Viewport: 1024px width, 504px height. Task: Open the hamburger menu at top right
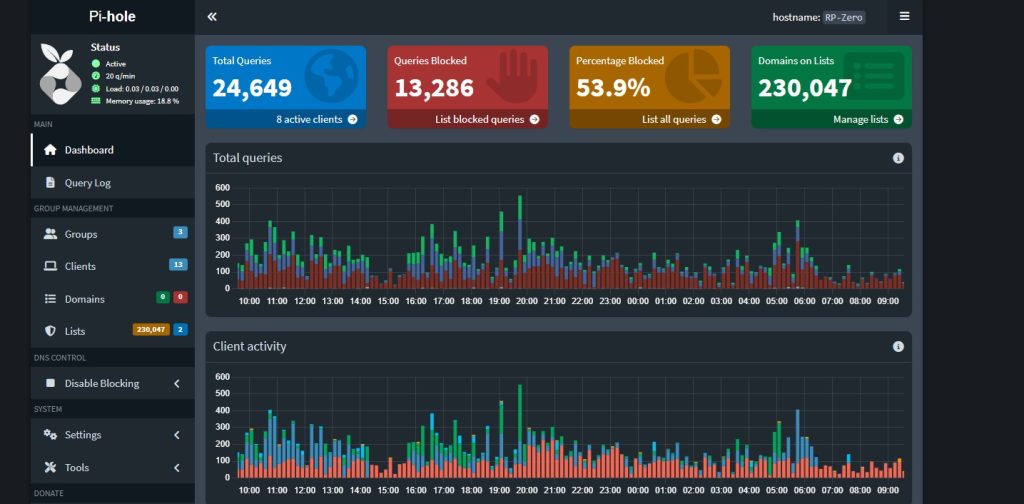pos(904,17)
